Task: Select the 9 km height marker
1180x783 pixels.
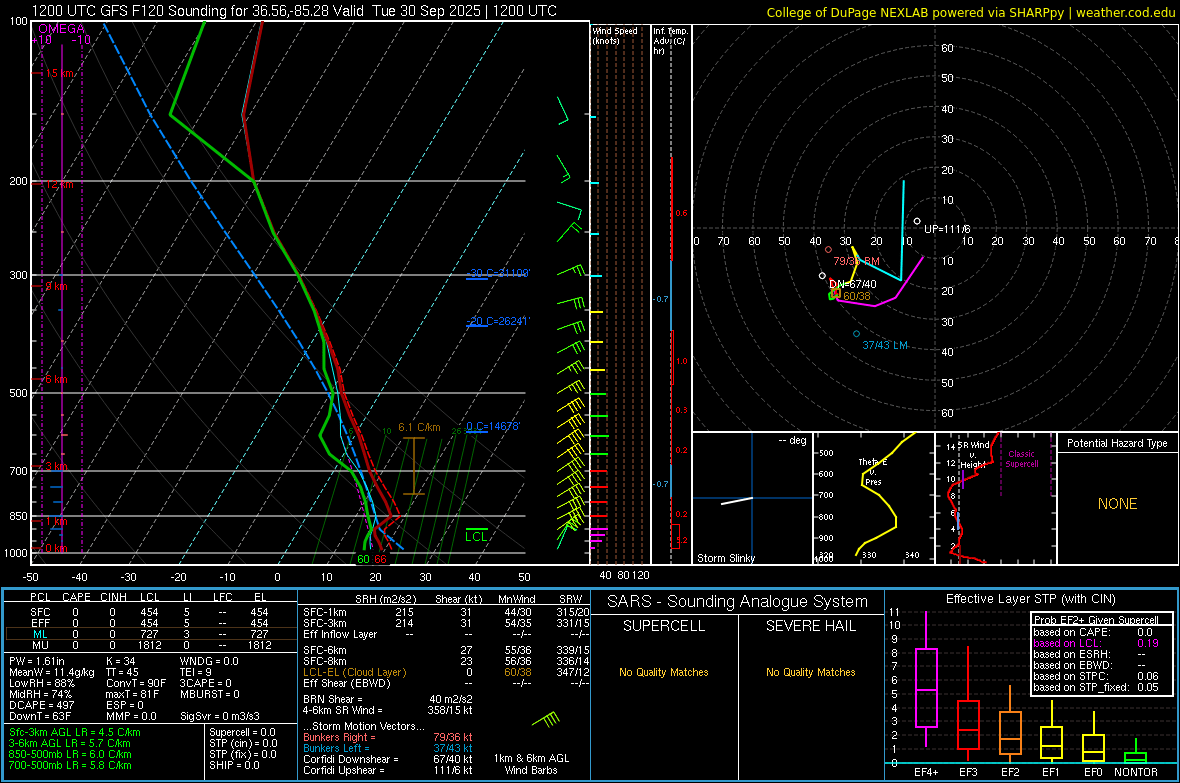Action: click(56, 286)
